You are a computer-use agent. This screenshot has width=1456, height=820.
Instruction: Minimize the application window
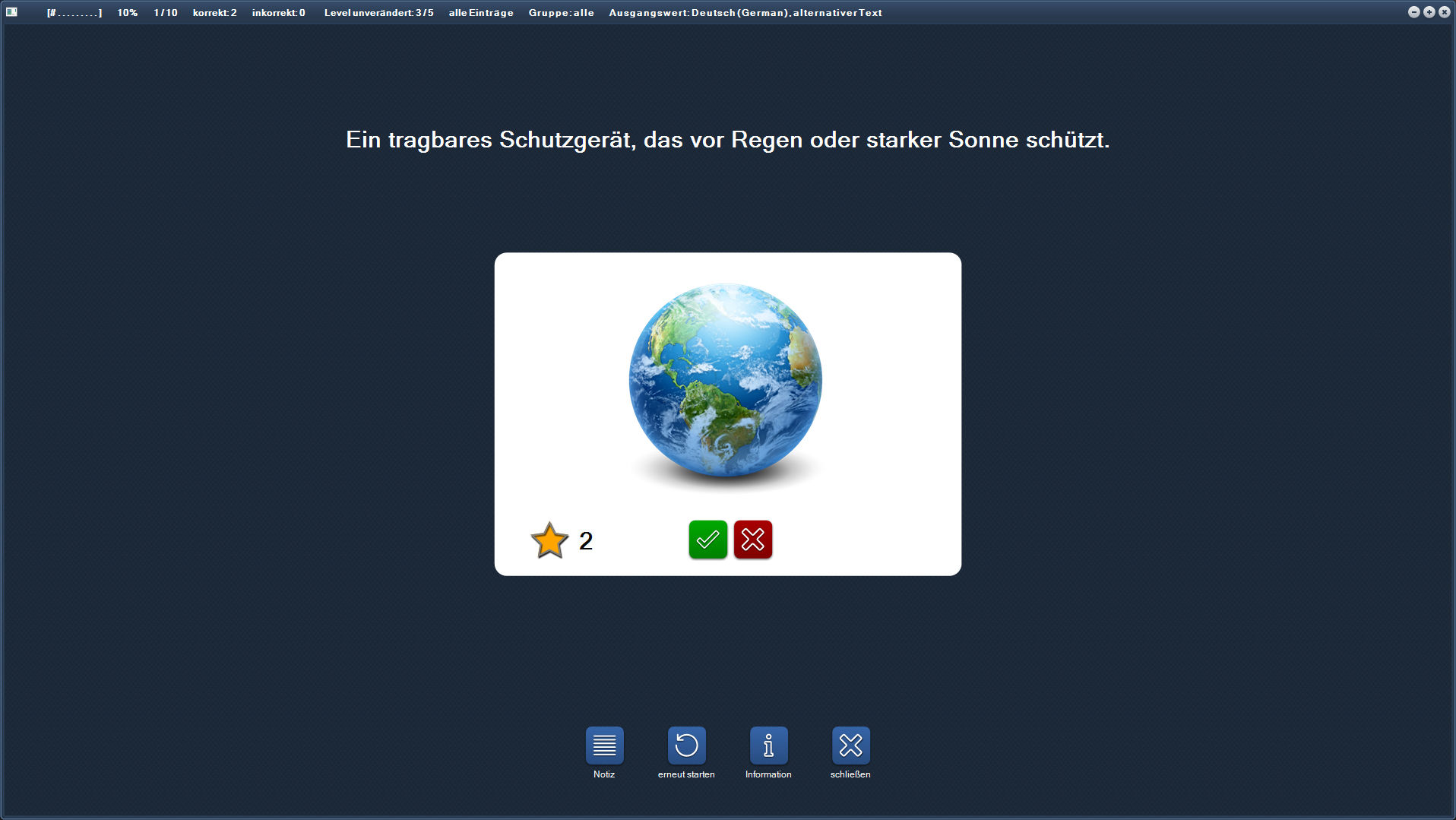click(1415, 12)
